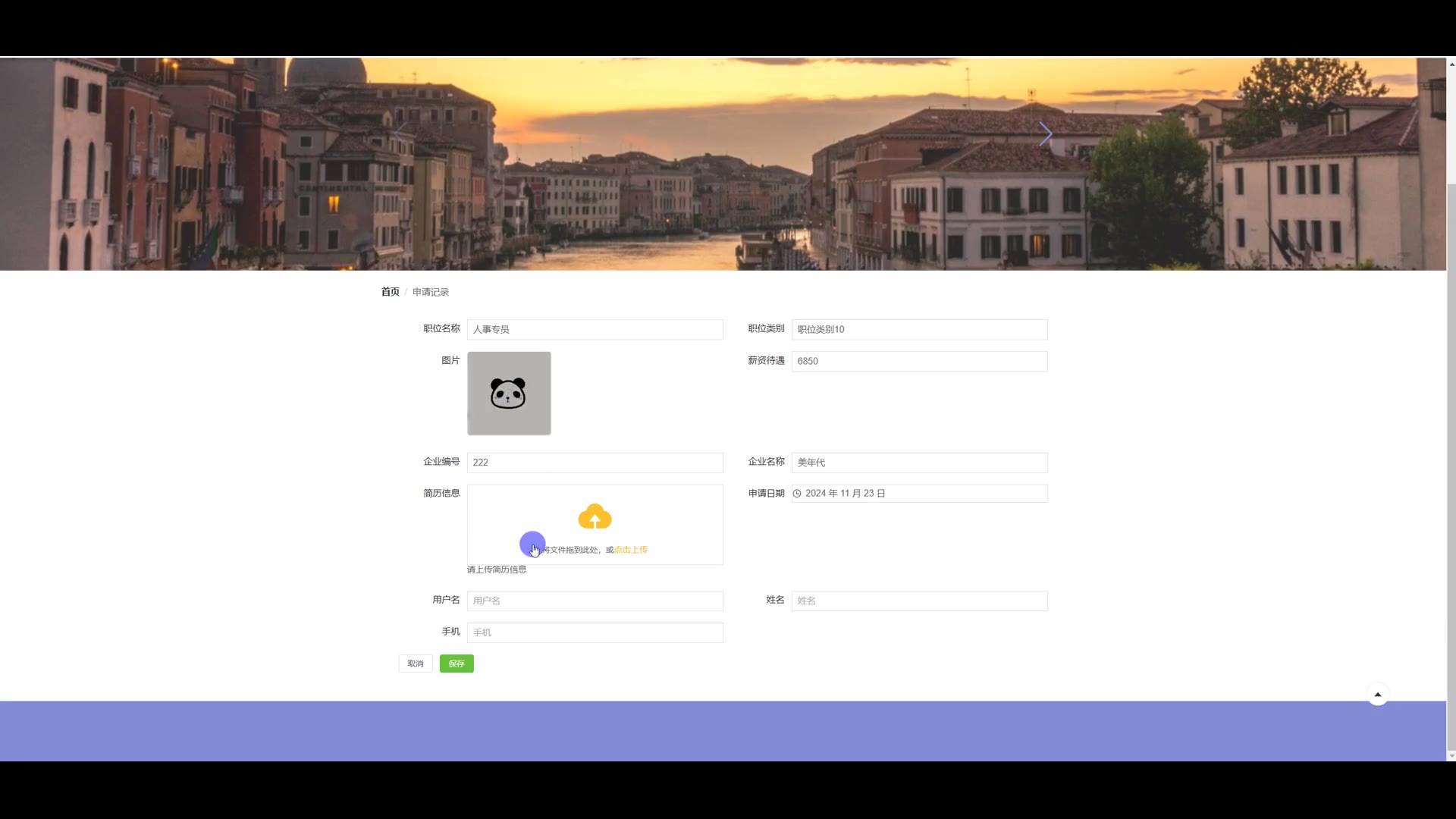1456x819 pixels.
Task: Click the 薪资待遇 field showing 6850
Action: [919, 361]
